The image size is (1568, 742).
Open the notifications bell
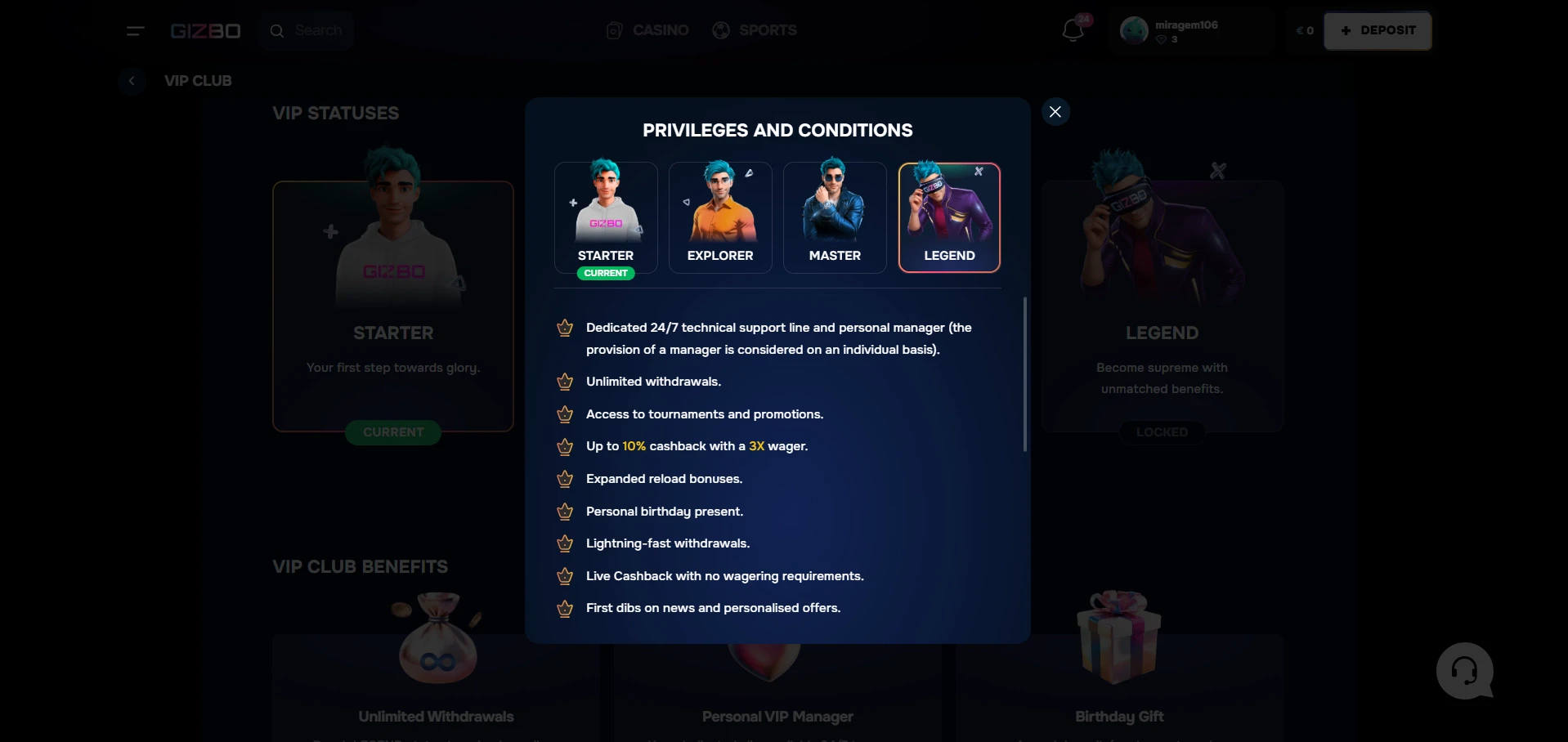coord(1073,31)
